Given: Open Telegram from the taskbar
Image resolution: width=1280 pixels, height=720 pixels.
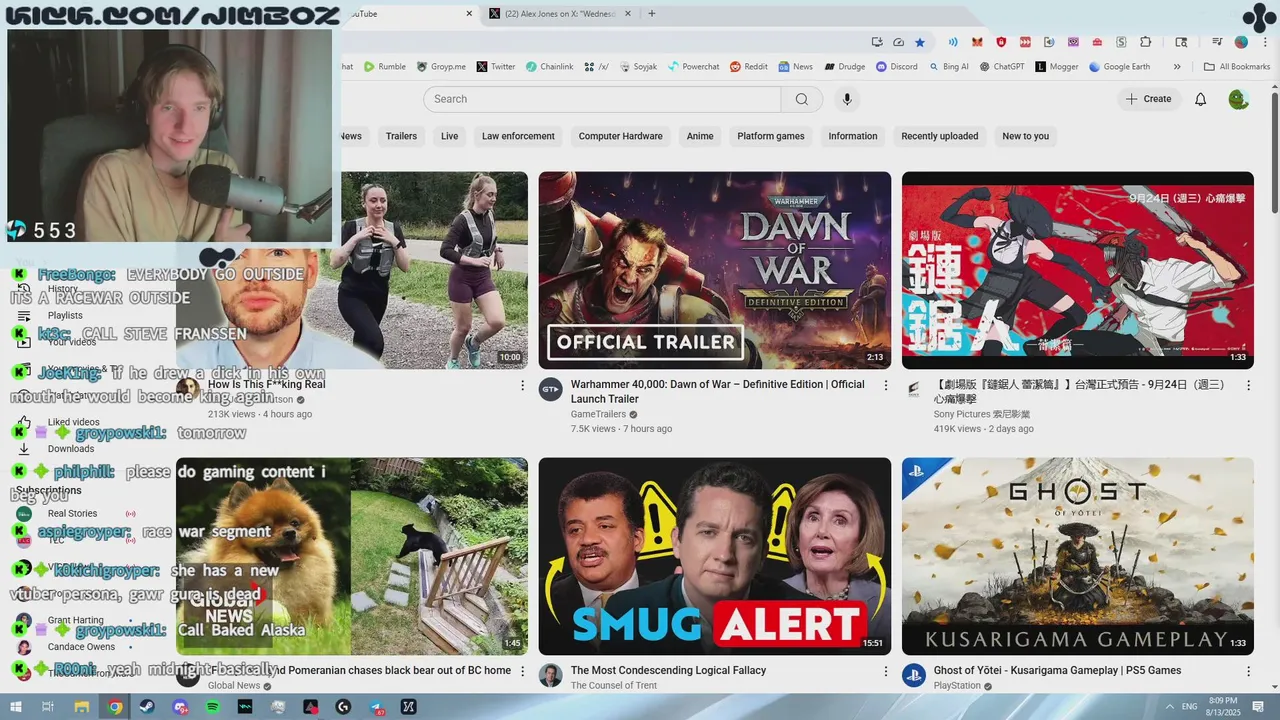Looking at the screenshot, I should (x=376, y=707).
